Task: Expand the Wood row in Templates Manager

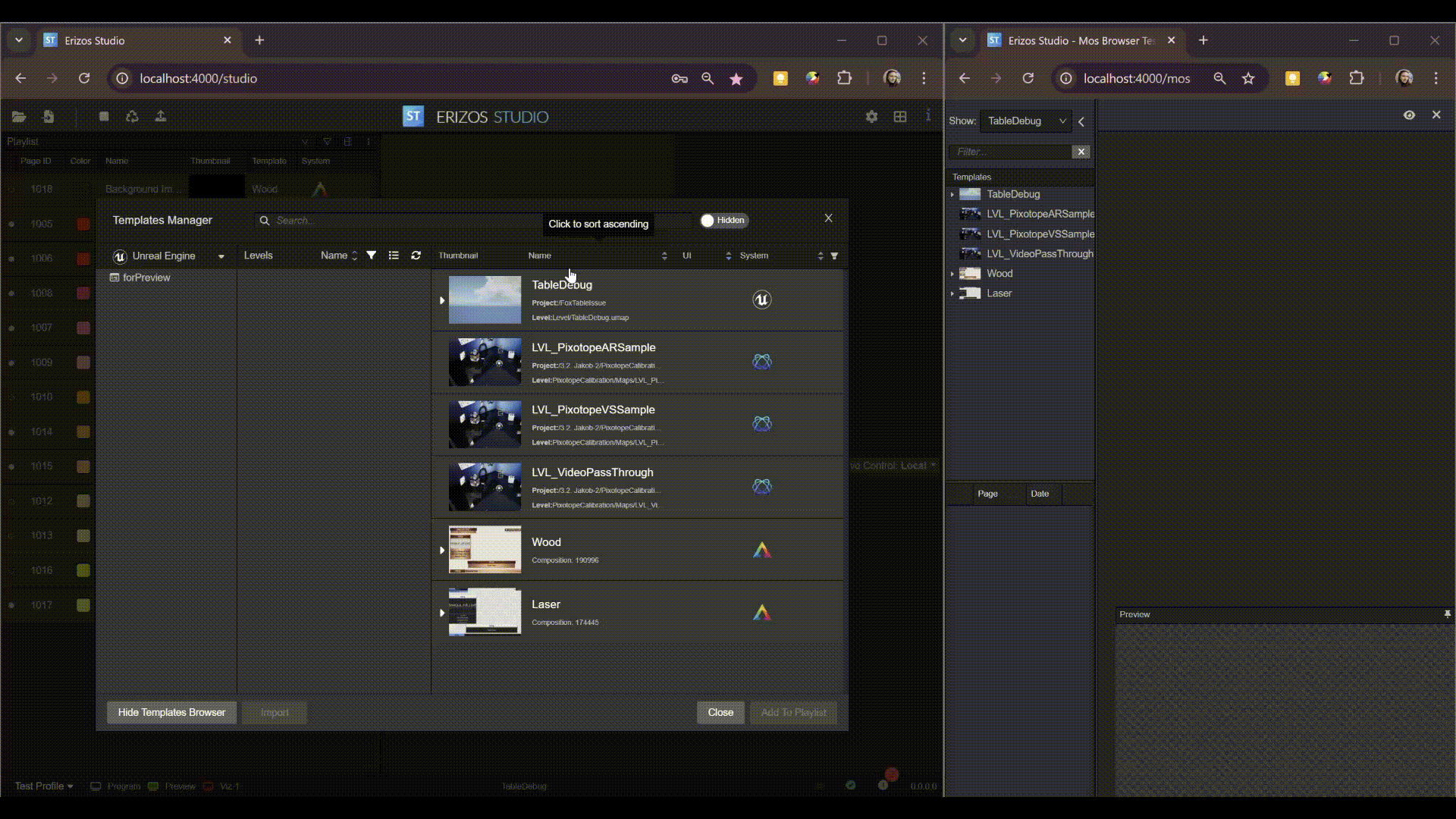Action: click(442, 550)
